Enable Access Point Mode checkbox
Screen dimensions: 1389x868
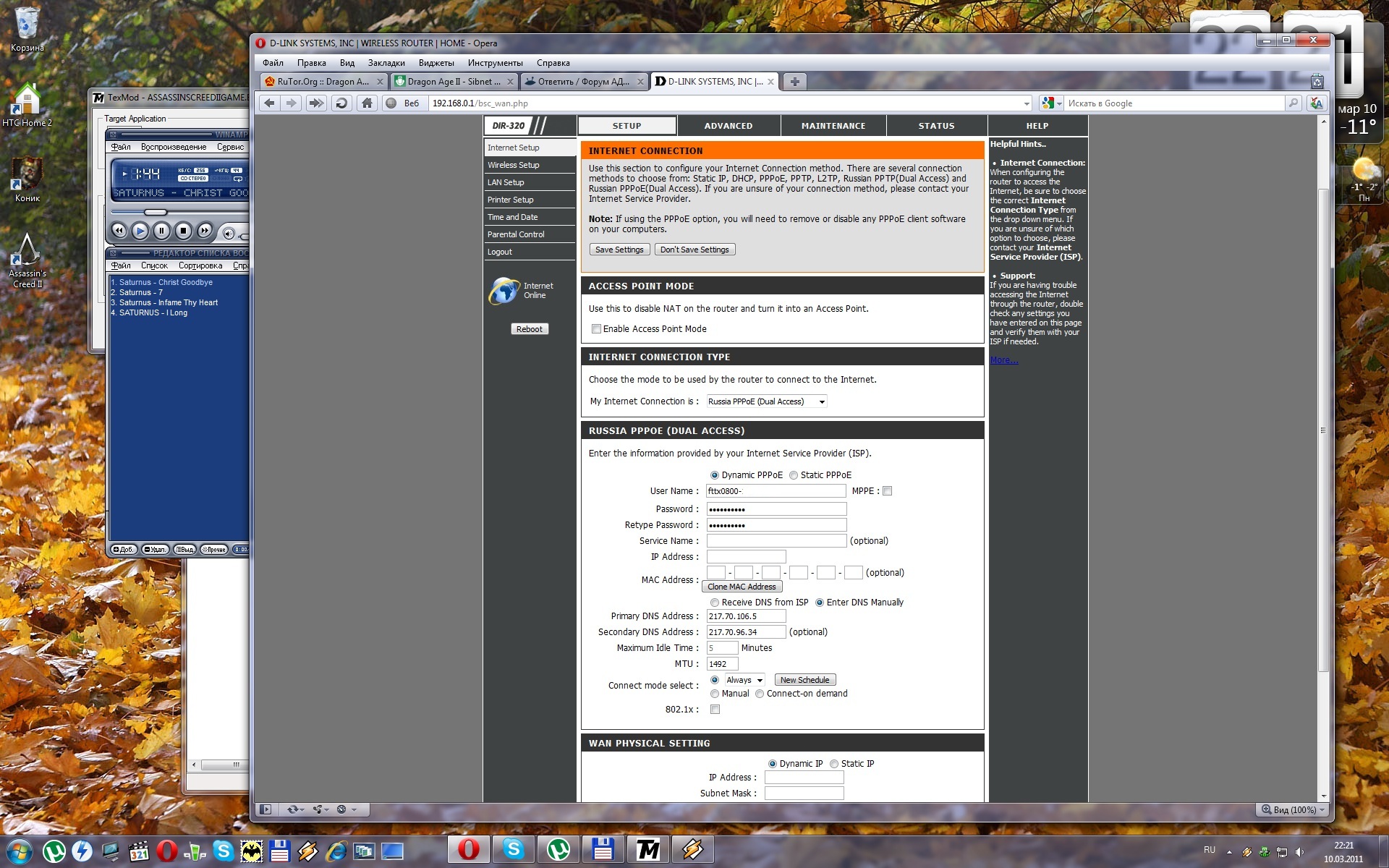[x=597, y=329]
